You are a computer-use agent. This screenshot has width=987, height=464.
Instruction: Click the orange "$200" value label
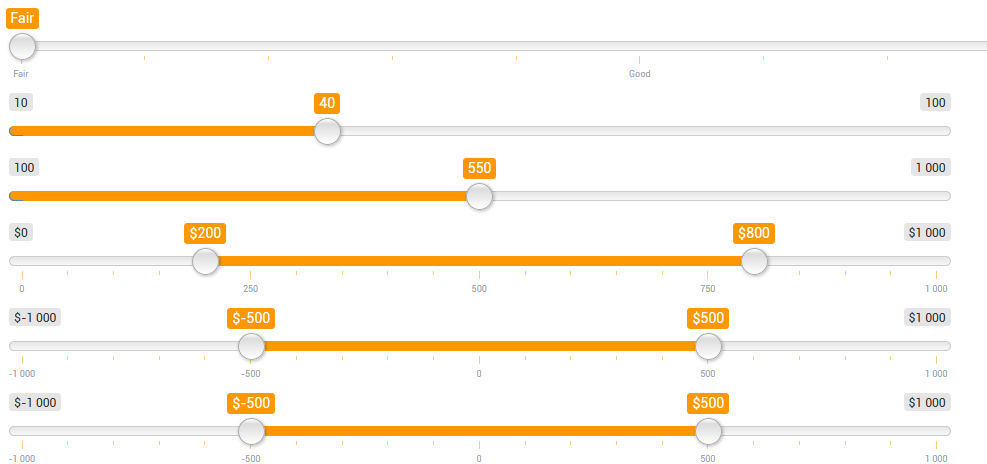(205, 233)
